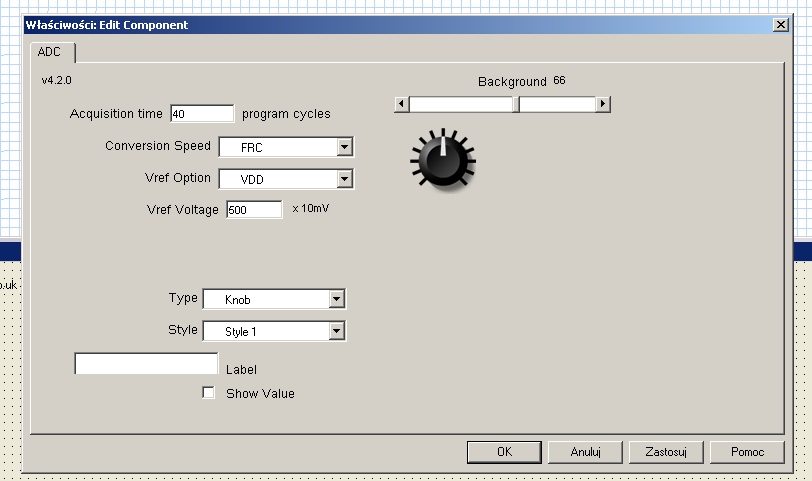Image resolution: width=812 pixels, height=481 pixels.
Task: Click the 'program cycles' text
Action: (x=286, y=114)
